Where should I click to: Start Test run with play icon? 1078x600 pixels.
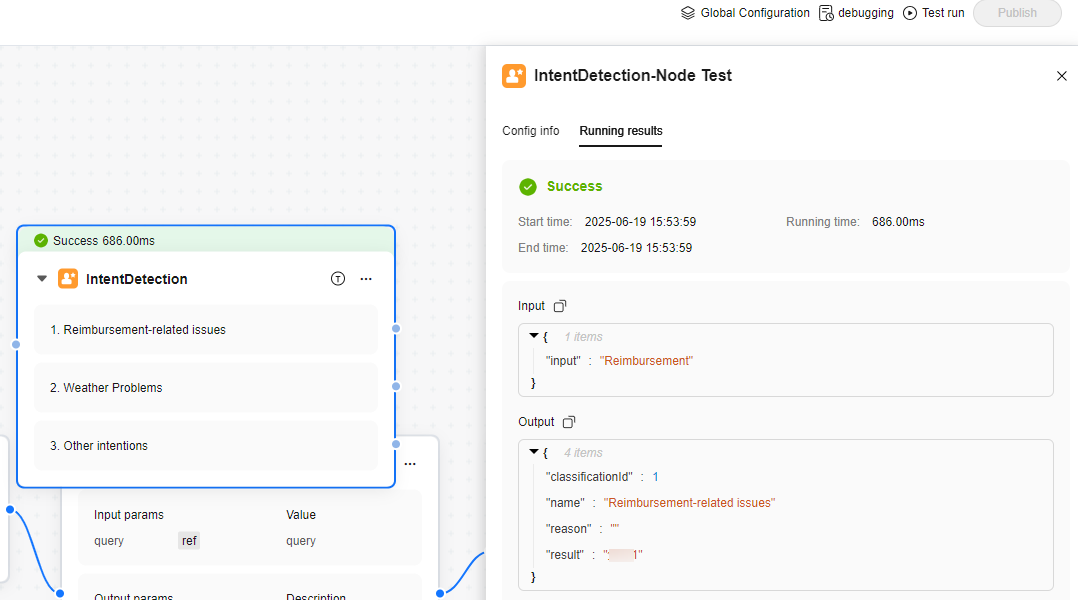tap(910, 13)
